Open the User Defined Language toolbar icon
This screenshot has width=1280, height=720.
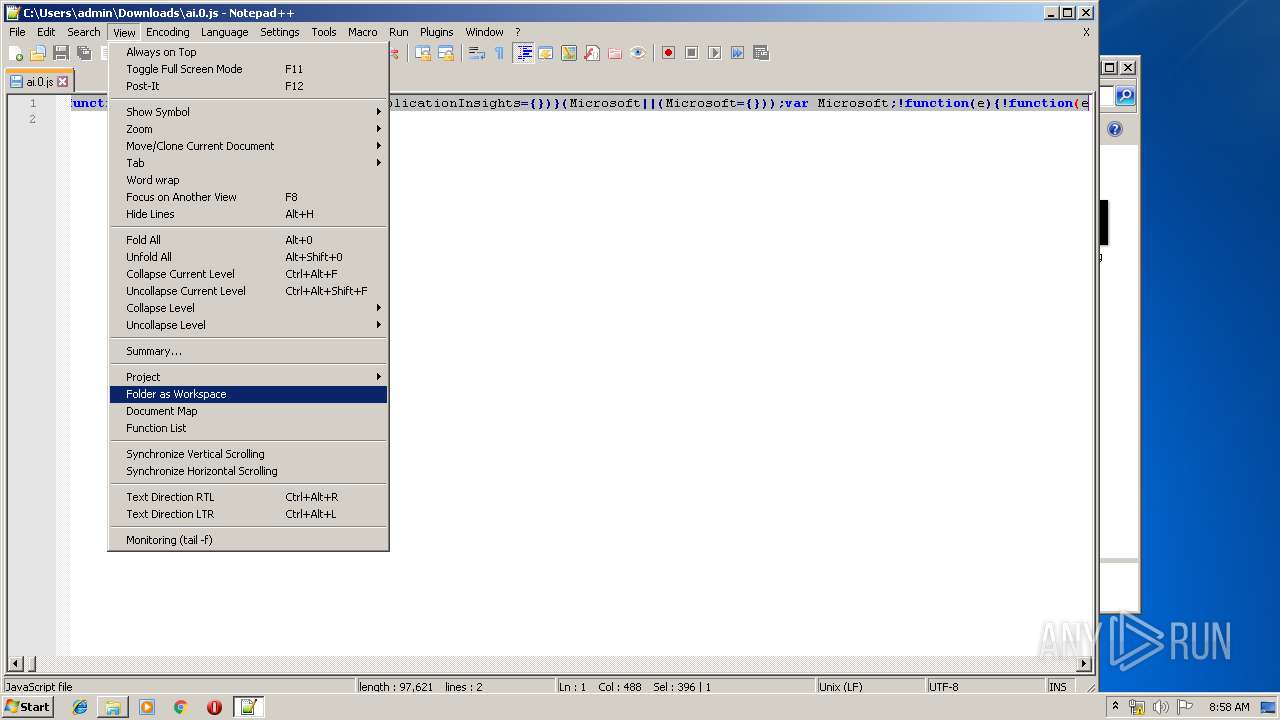point(546,53)
